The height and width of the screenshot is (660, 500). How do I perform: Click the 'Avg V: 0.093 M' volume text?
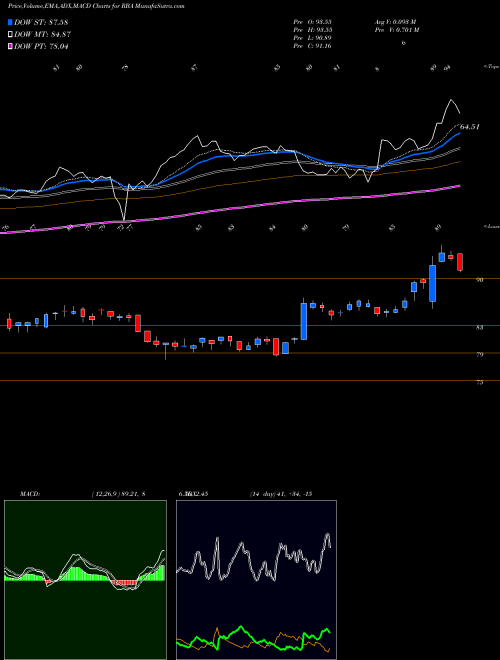[395, 22]
